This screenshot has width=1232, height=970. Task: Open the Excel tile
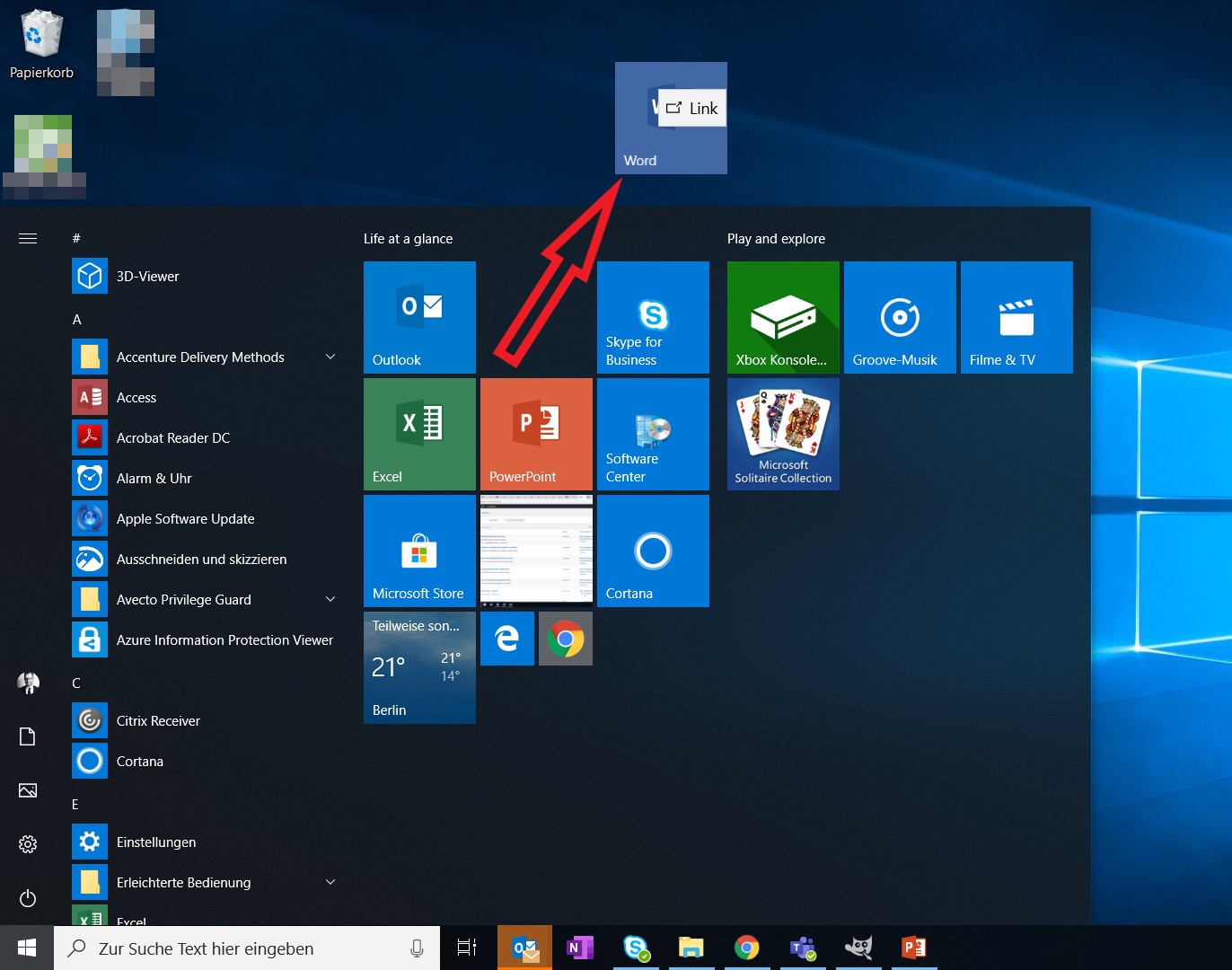coord(418,434)
